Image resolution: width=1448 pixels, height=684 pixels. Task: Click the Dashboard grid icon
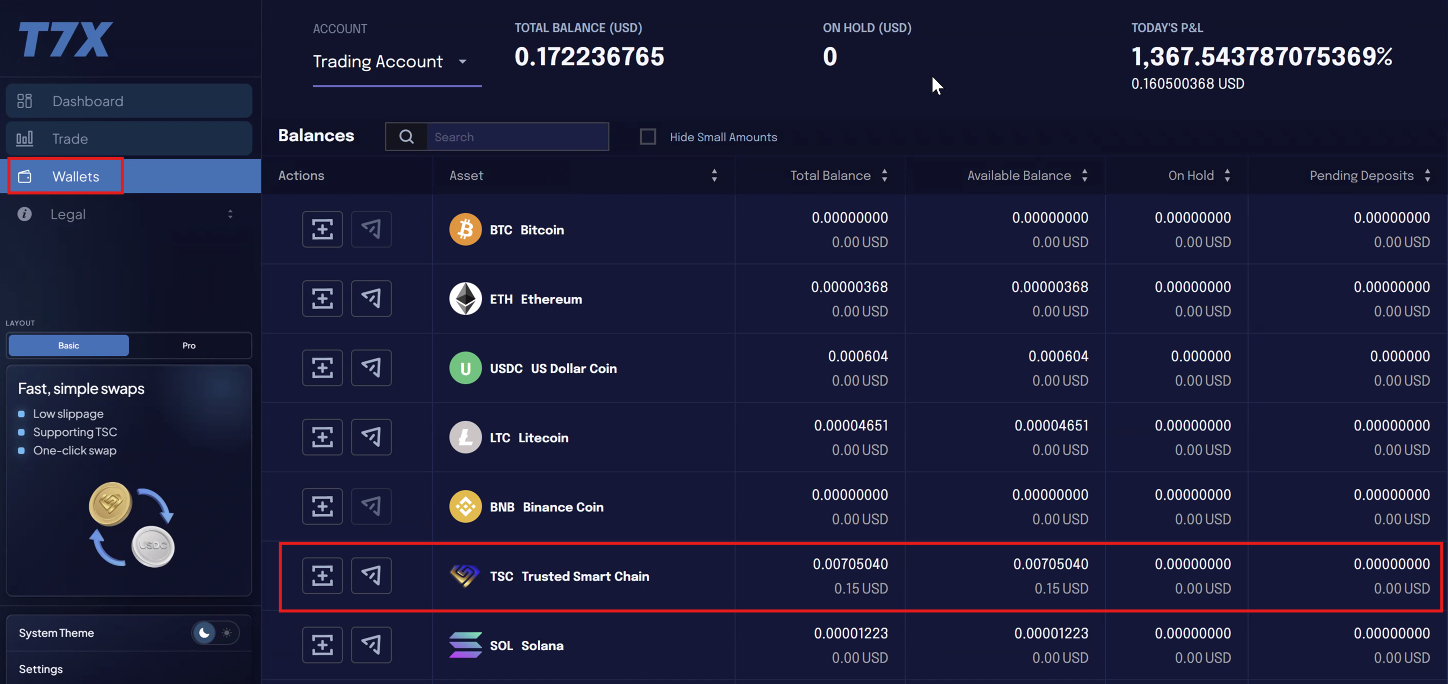point(25,101)
